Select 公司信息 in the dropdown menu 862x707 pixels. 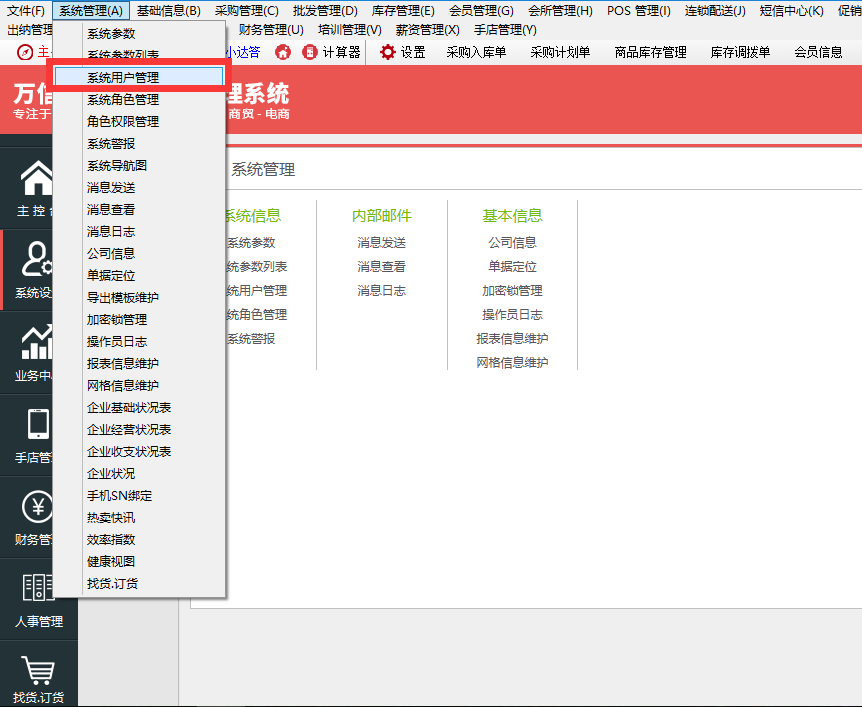coord(111,253)
